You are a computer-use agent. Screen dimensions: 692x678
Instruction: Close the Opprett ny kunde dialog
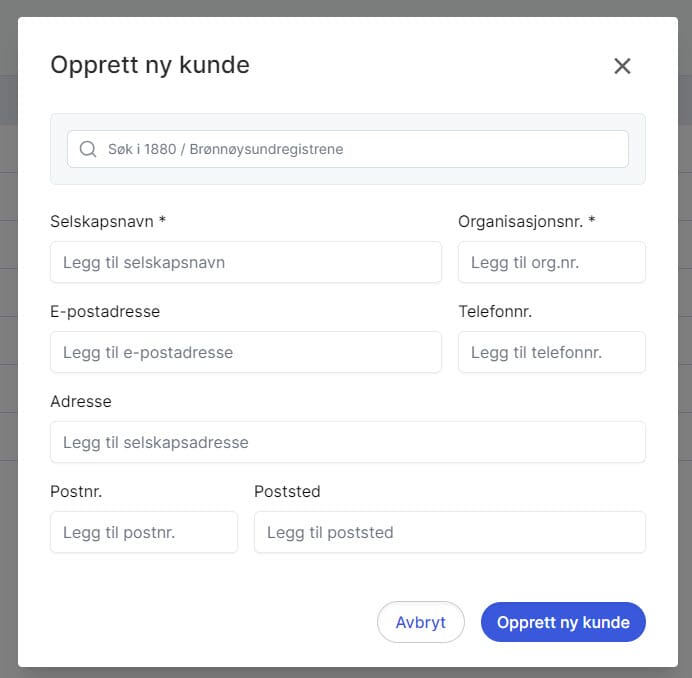pos(622,66)
